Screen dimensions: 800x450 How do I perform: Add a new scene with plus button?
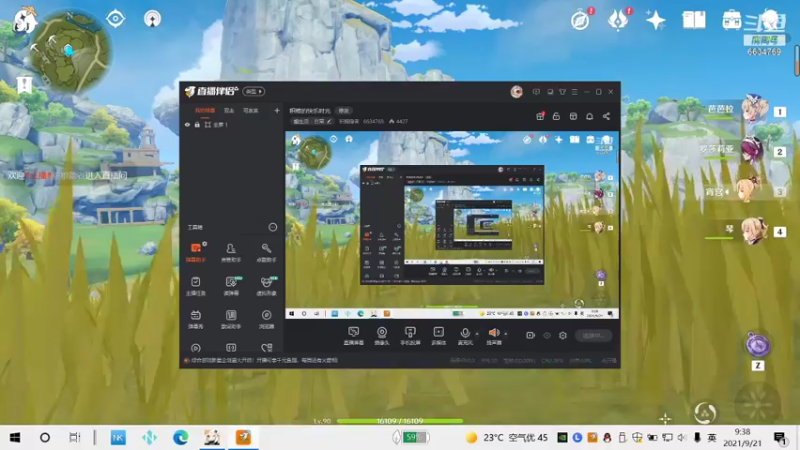pos(277,110)
